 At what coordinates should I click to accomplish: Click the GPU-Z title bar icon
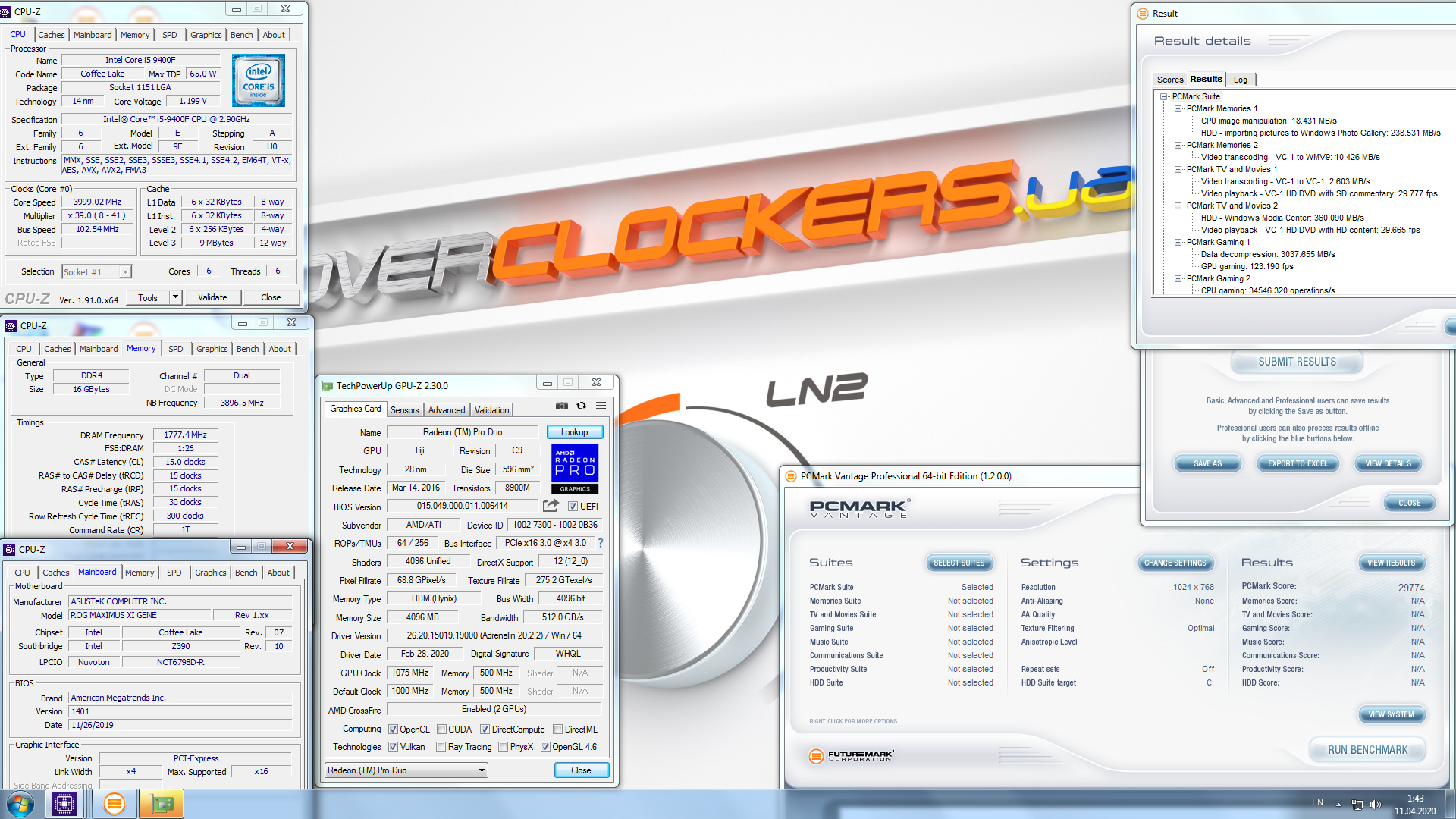tap(328, 385)
